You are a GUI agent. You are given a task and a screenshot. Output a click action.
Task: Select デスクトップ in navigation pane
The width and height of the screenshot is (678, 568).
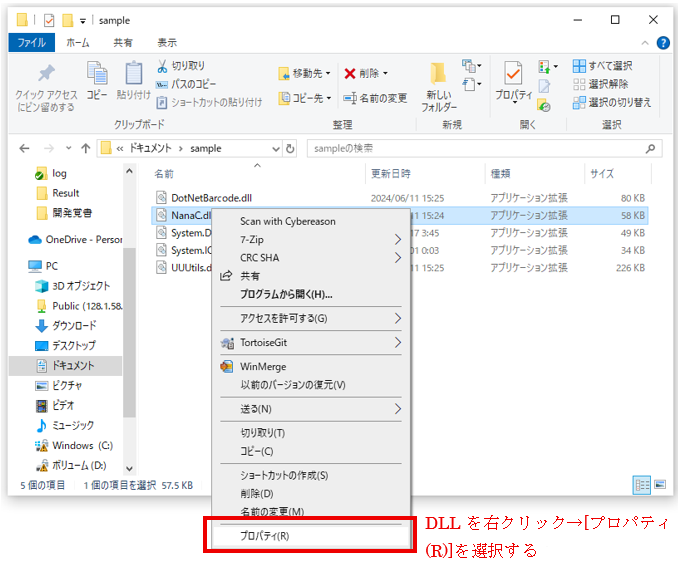[66, 345]
